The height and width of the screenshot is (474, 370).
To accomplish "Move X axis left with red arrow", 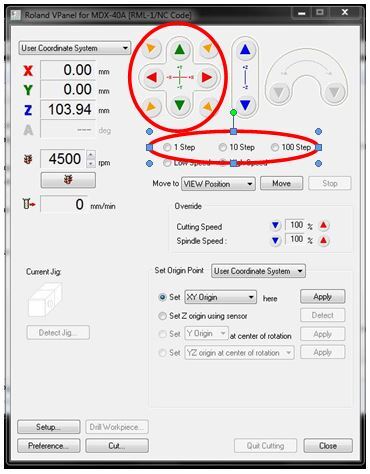I will (x=152, y=77).
